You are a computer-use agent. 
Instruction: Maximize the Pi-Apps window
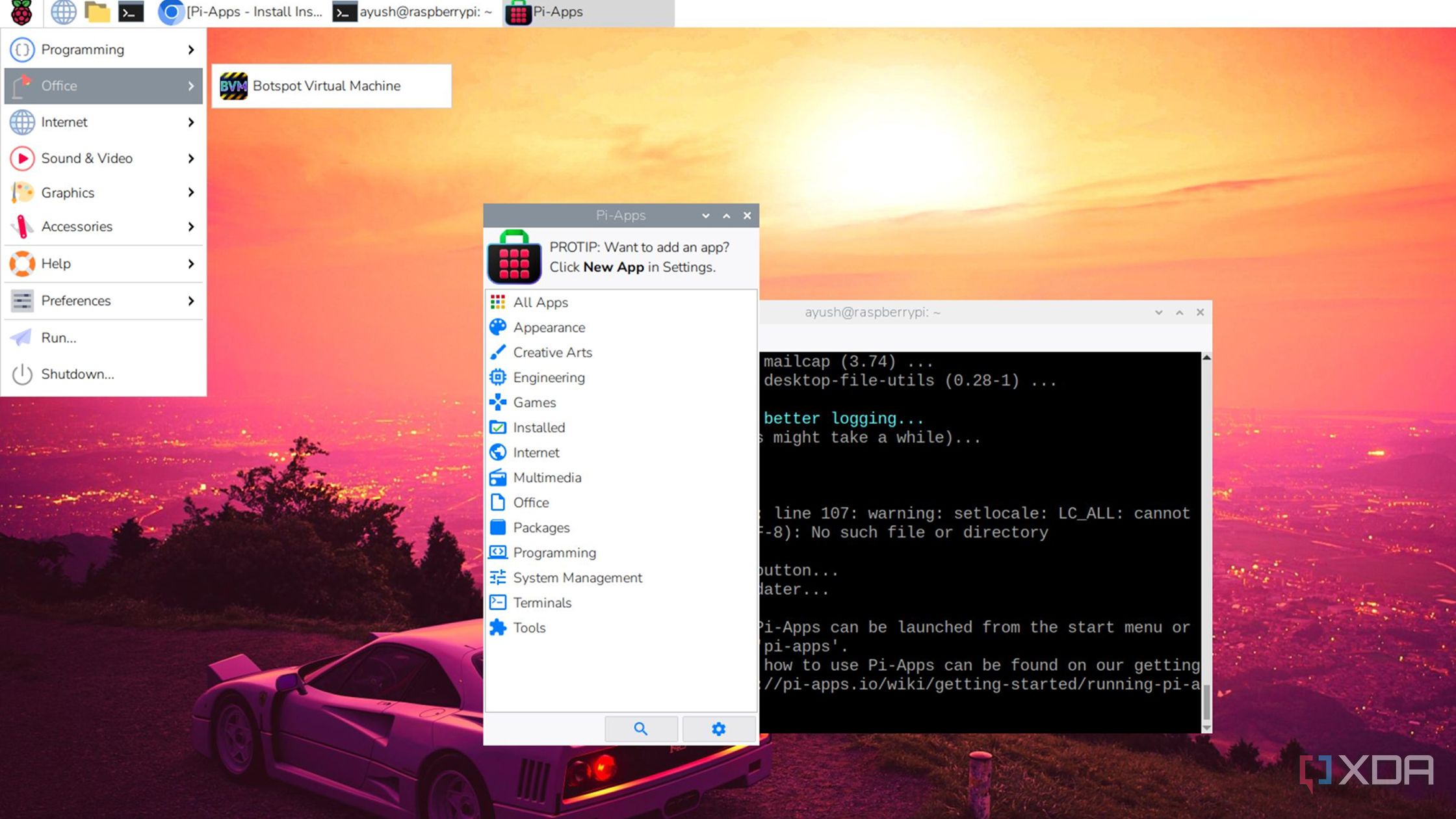tap(727, 216)
